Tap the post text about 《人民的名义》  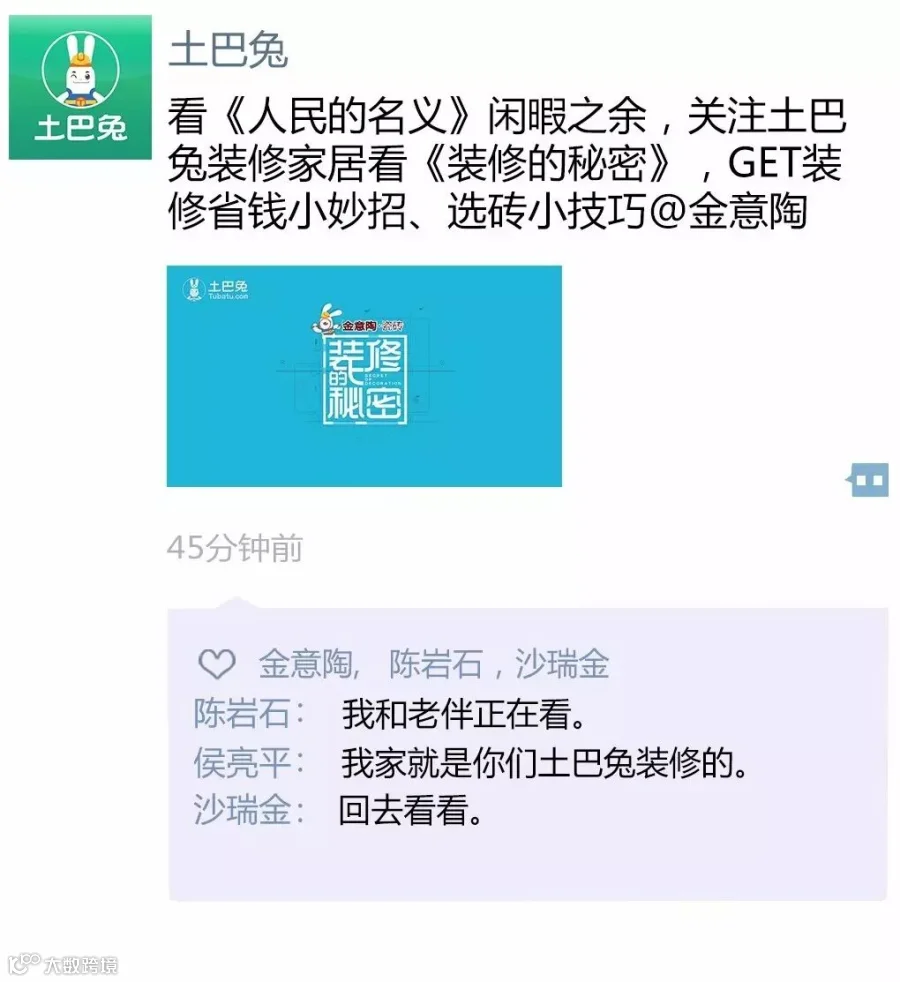[x=506, y=163]
